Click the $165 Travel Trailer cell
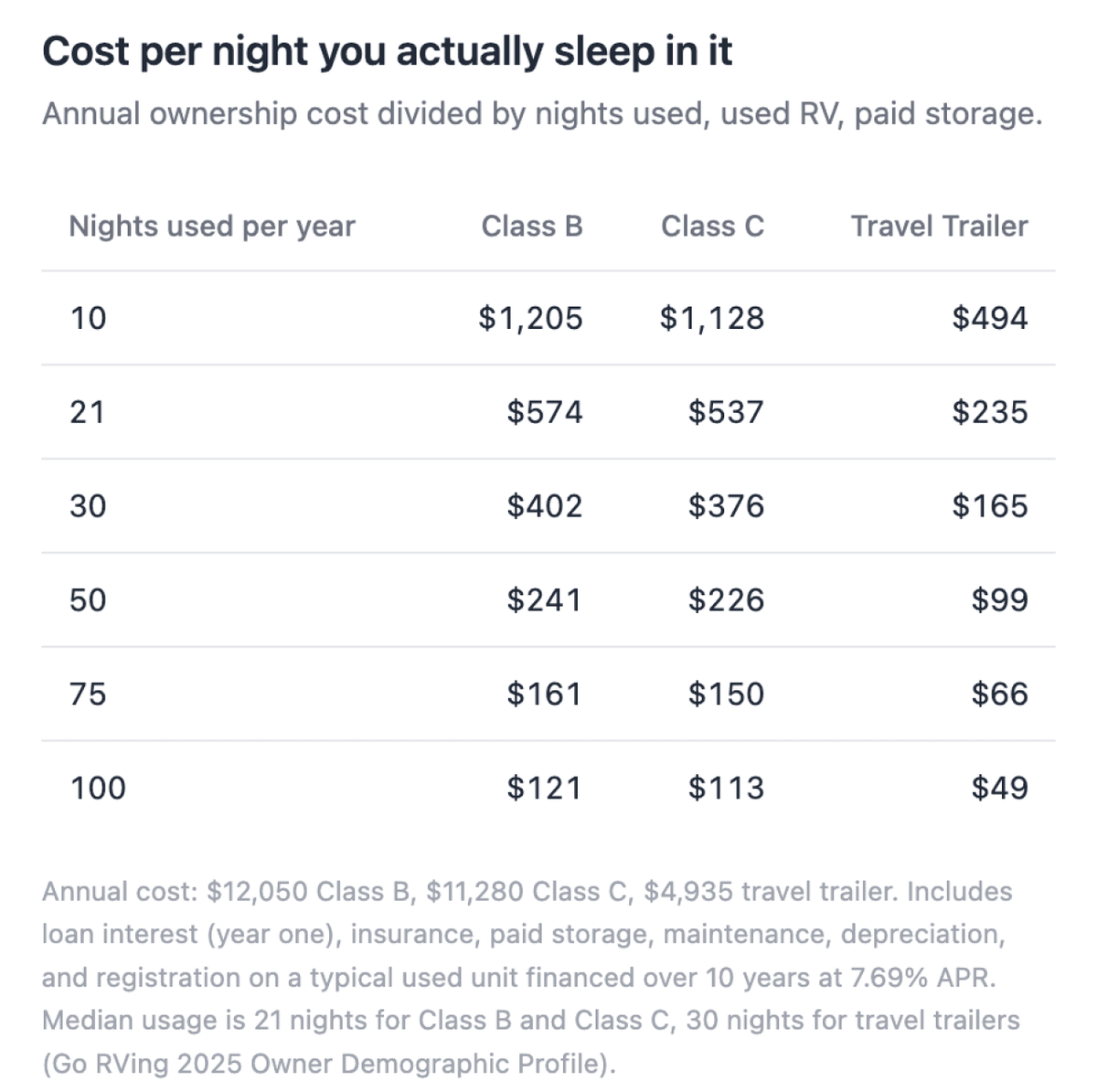Screen dimensions: 1097x1092 [x=989, y=506]
